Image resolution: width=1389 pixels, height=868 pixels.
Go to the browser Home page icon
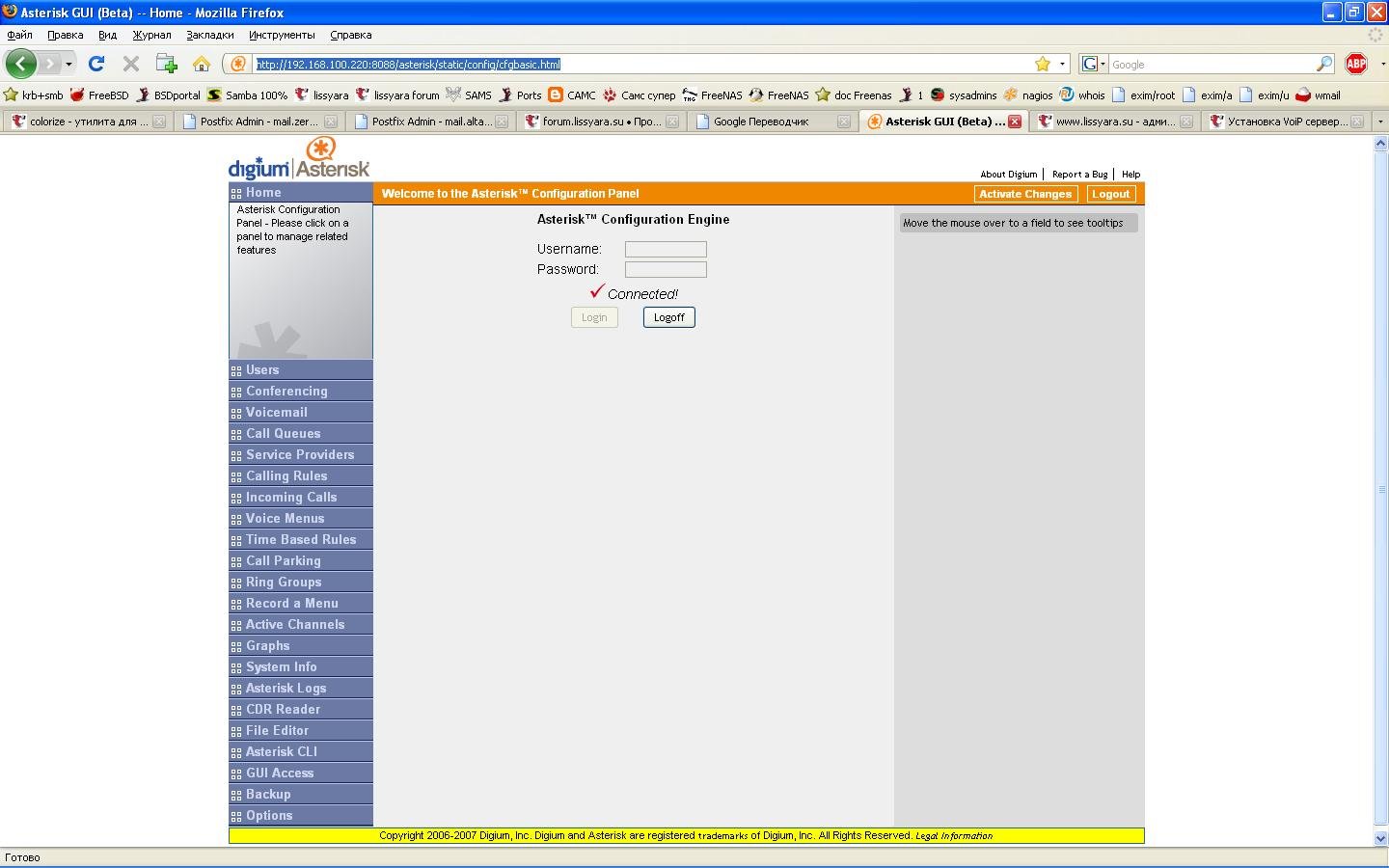(202, 64)
